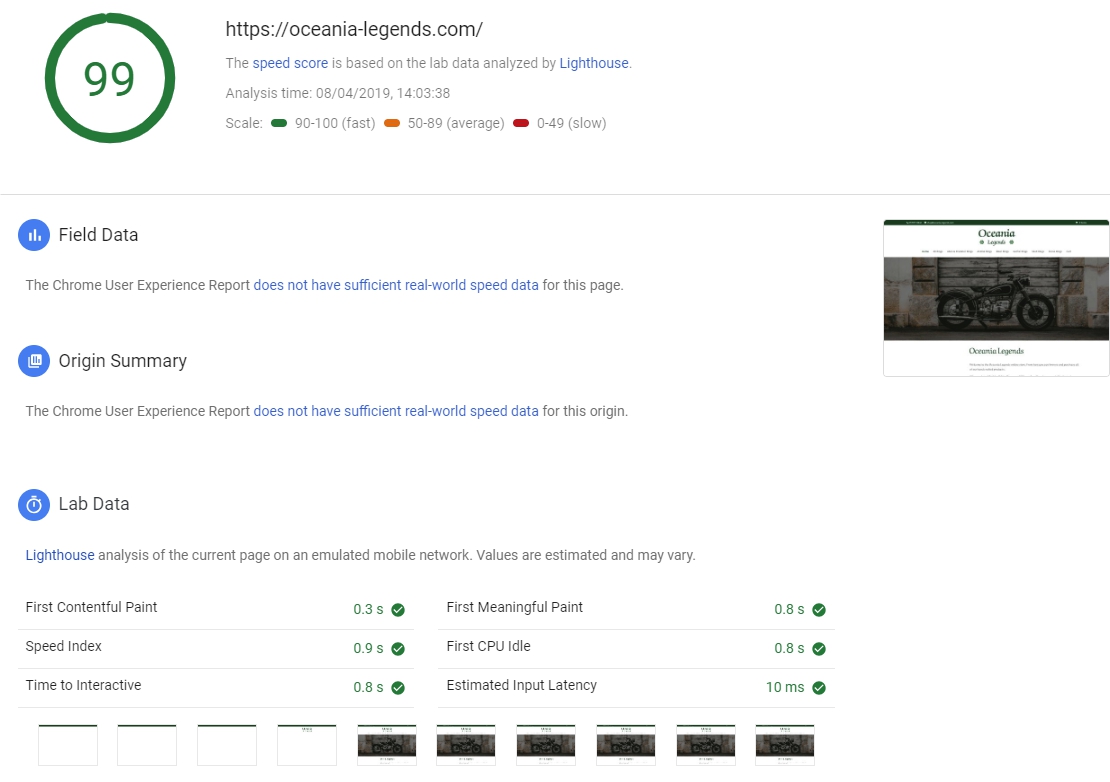Click the 0.9 s Speed Index value
This screenshot has width=1110, height=782.
[368, 648]
